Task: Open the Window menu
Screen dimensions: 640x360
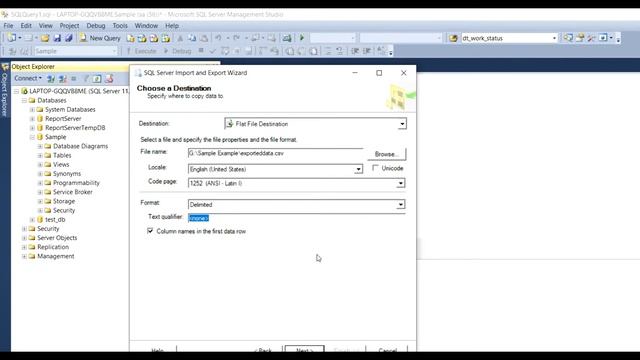Action: tap(146, 25)
